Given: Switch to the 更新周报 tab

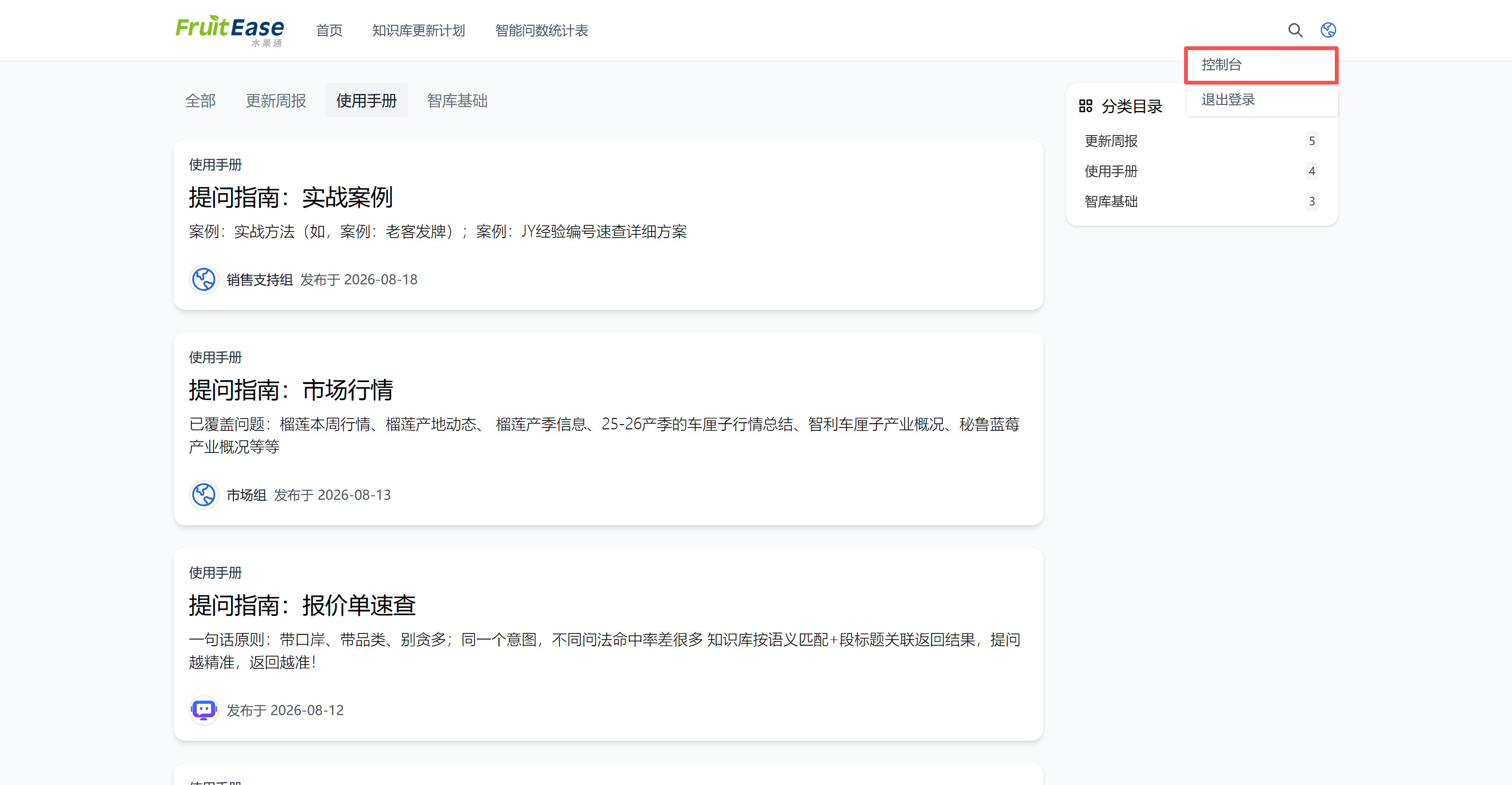Looking at the screenshot, I should tap(276, 101).
